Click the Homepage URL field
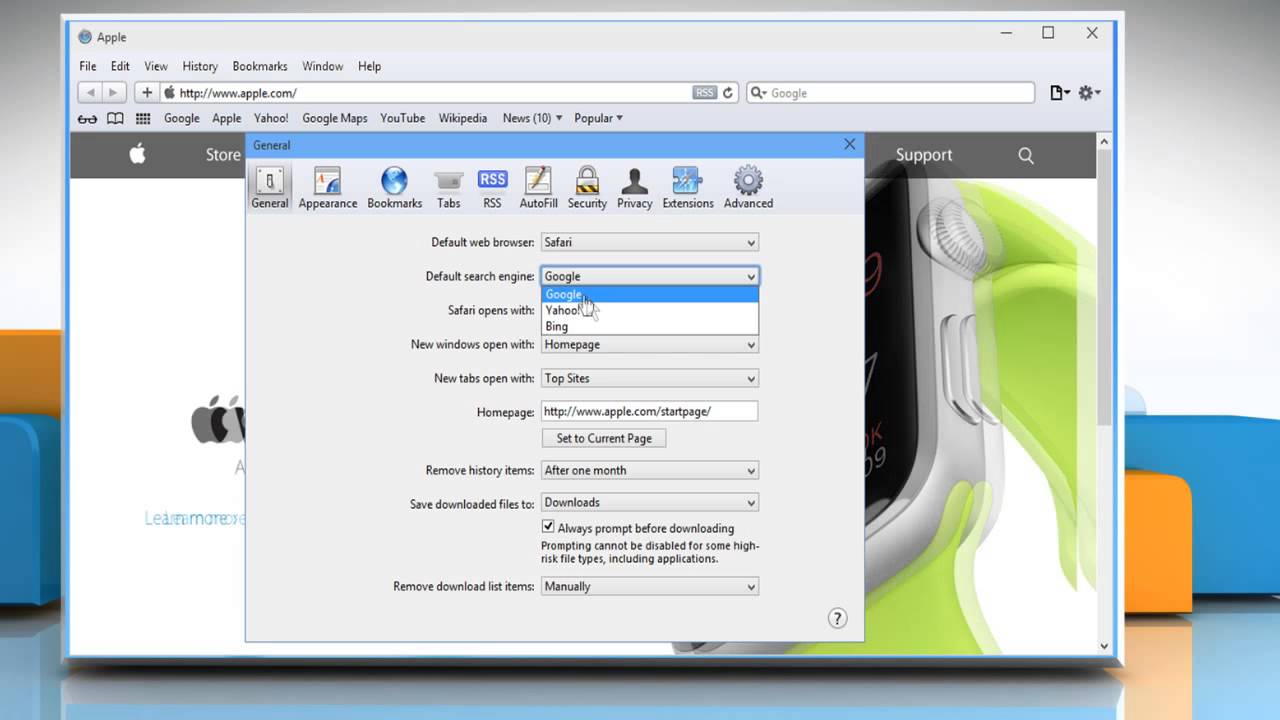 point(649,411)
